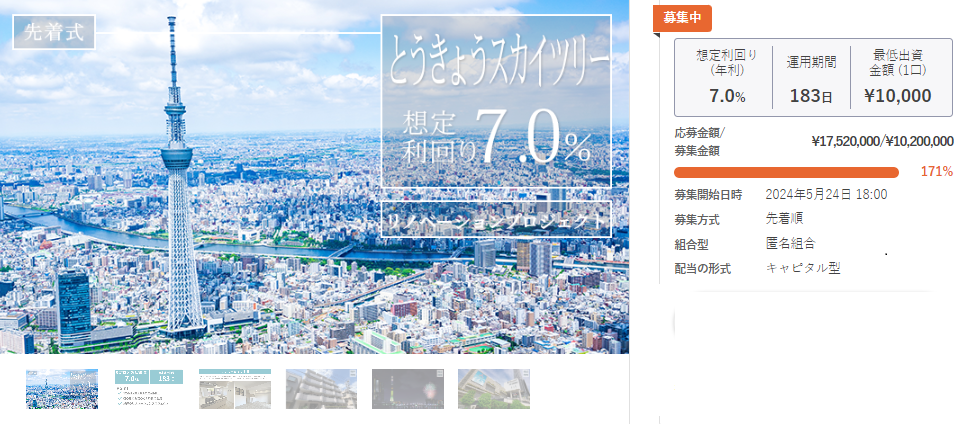Select the first cityscape thumbnail
The image size is (965, 424).
tap(62, 389)
